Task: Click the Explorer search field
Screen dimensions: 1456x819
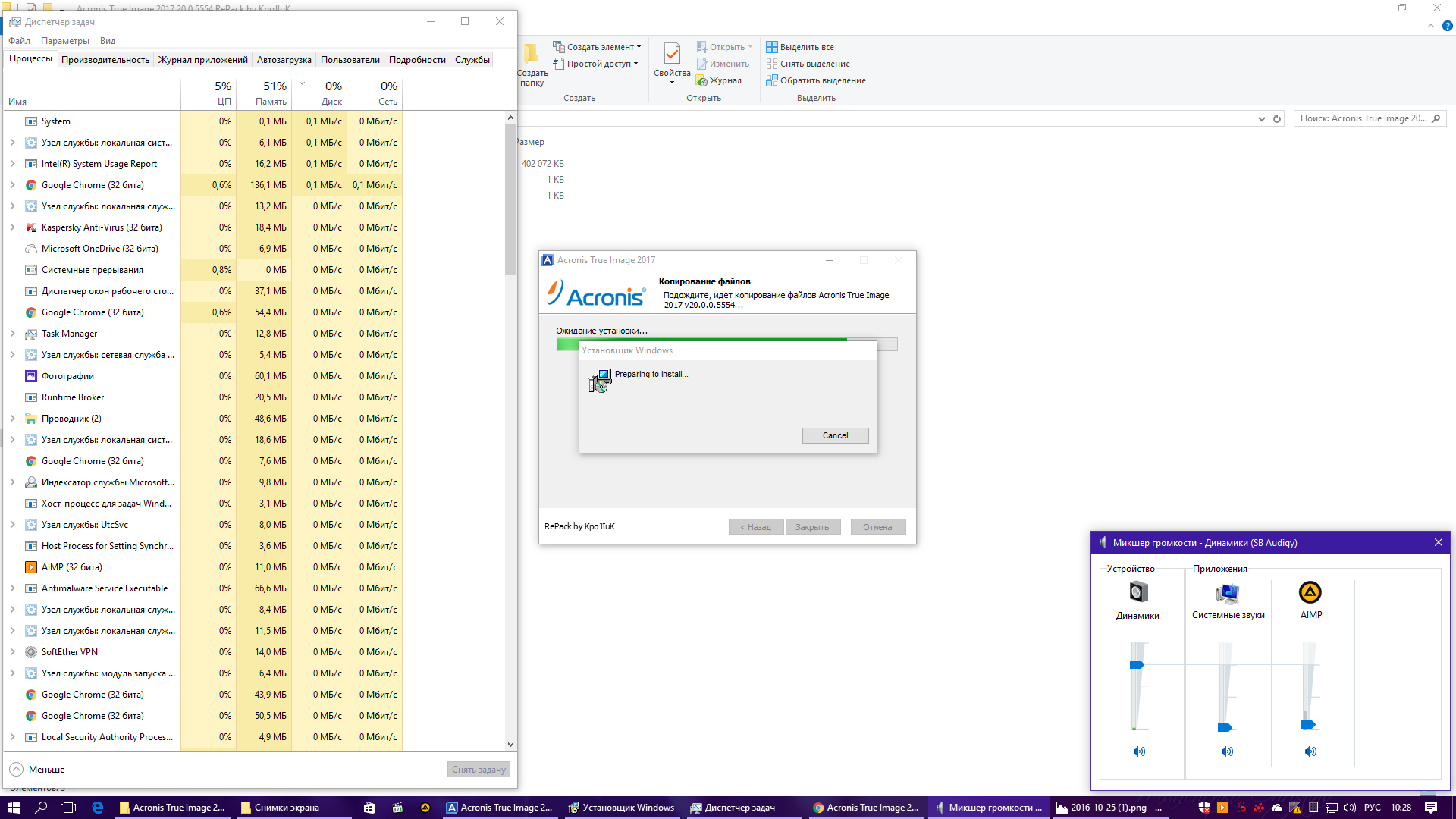Action: point(1363,118)
